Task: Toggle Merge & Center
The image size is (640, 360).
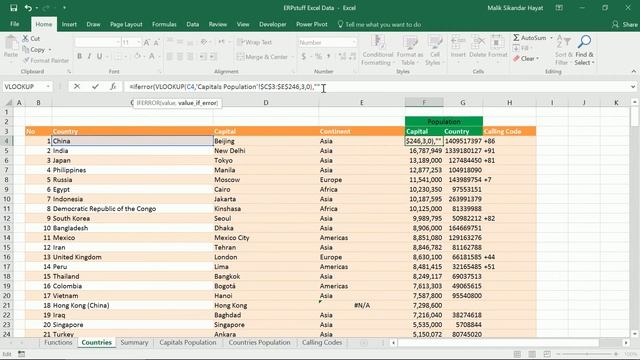Action: (x=262, y=57)
